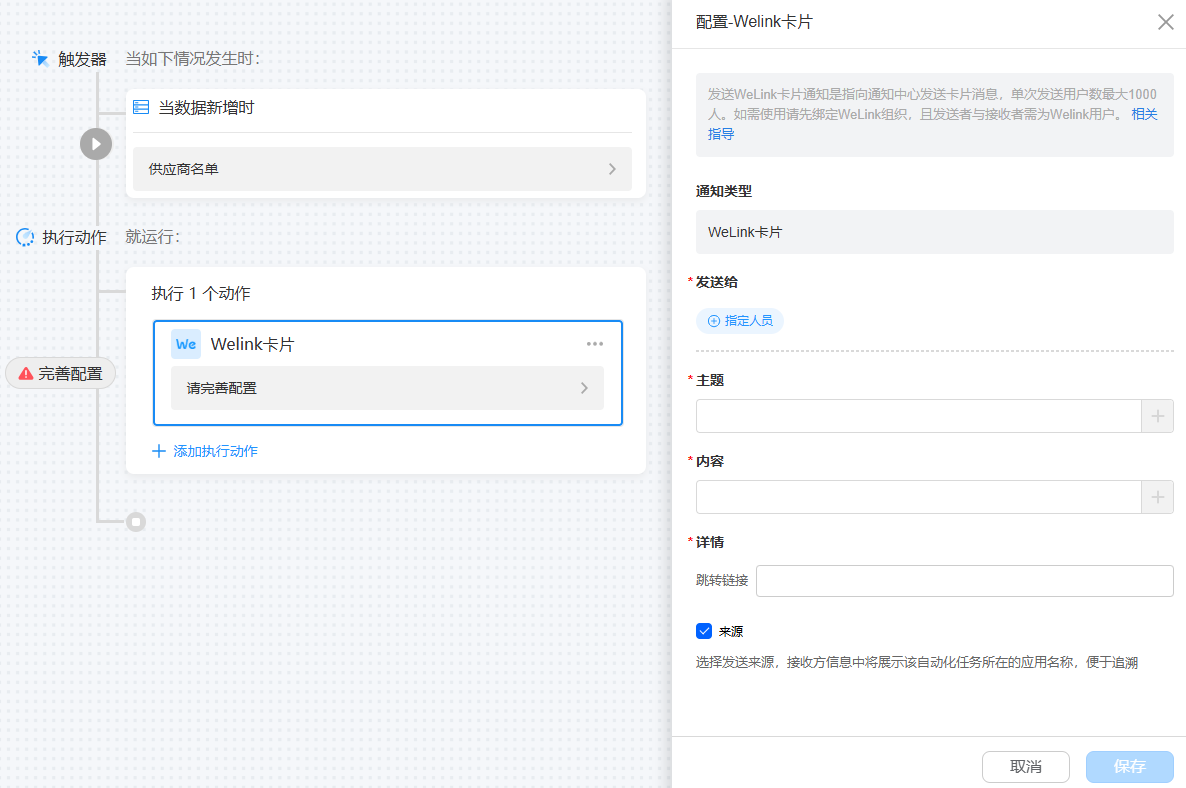Click the 取消 button
Viewport: 1186px width, 788px height.
[x=1026, y=767]
